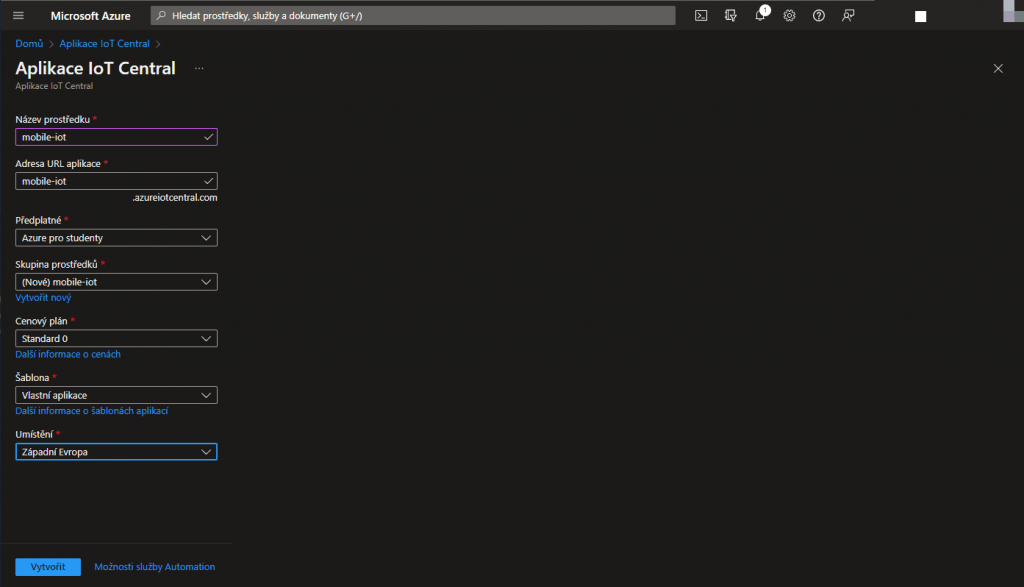Click the feedback icon in header

[x=848, y=15]
